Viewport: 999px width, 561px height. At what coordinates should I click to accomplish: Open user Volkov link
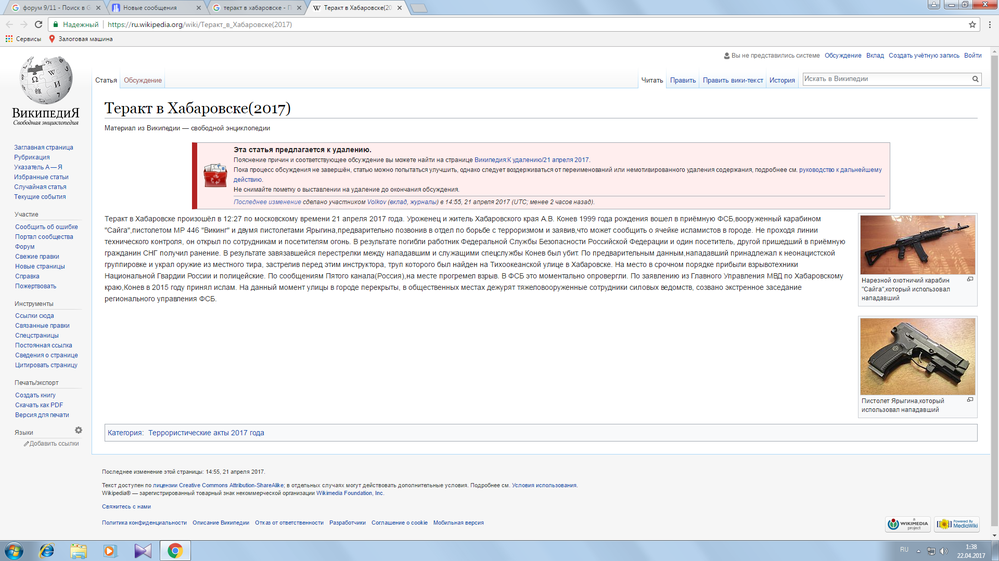(x=376, y=202)
